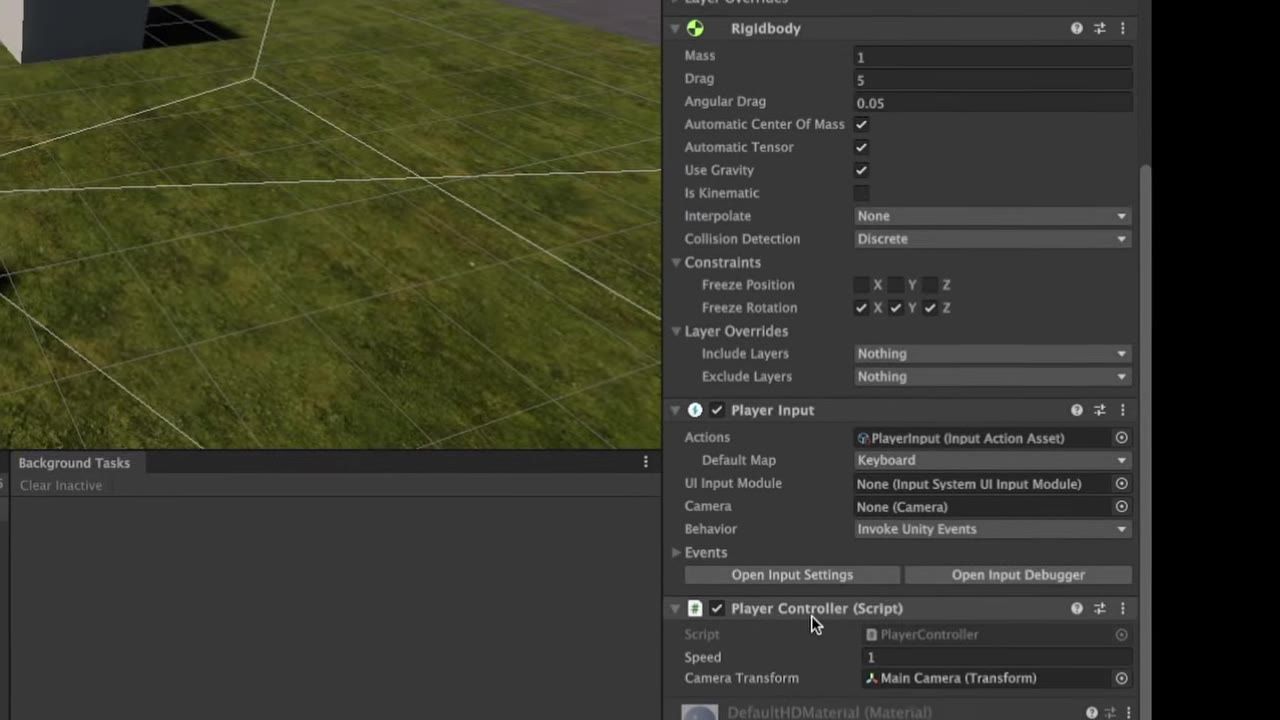1280x720 pixels.
Task: Open the Collision Detection dropdown
Action: click(x=992, y=239)
